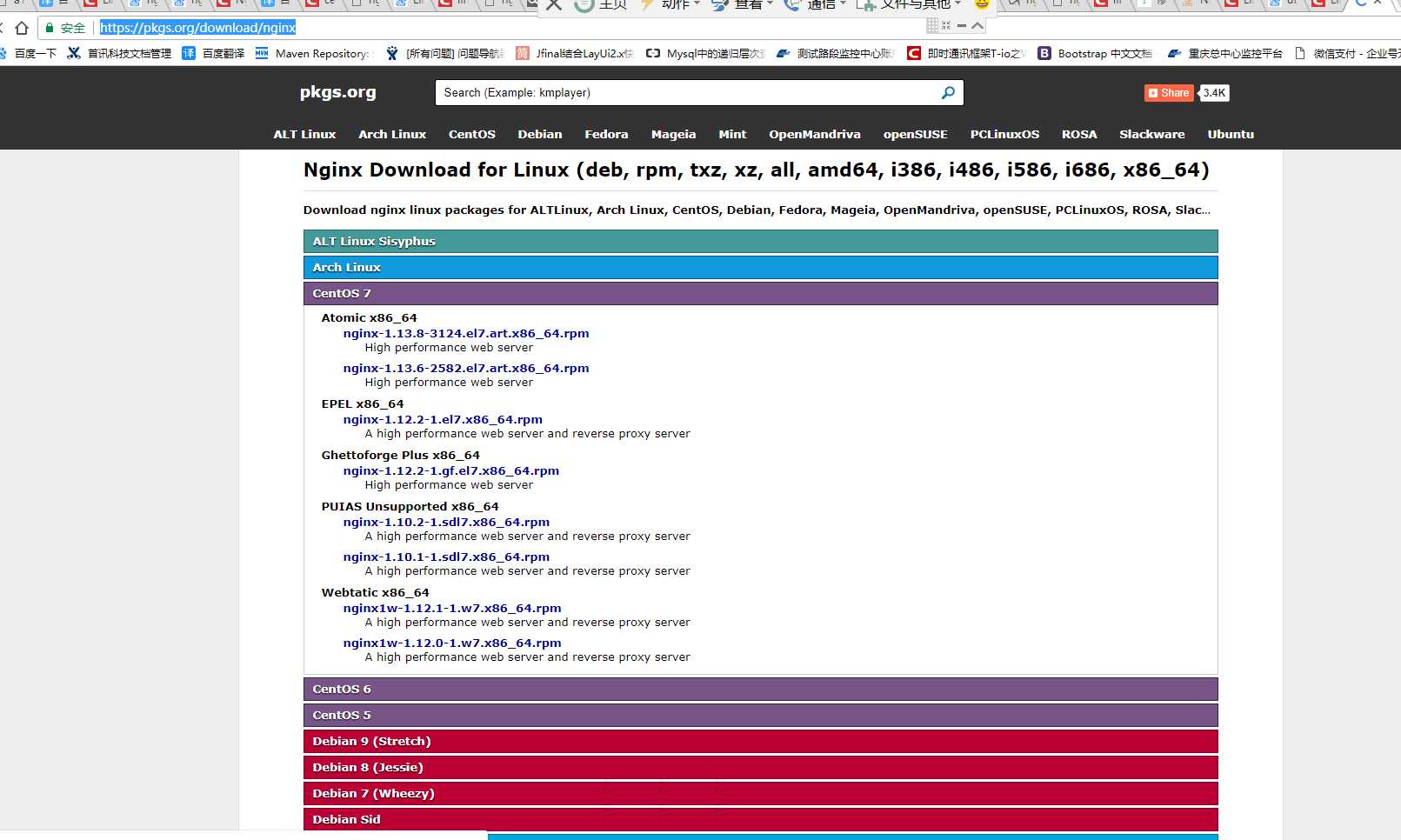Open nginx1w-1.12.1-1.w7.x86_64.rpm link
The height and width of the screenshot is (840, 1401).
(x=452, y=608)
